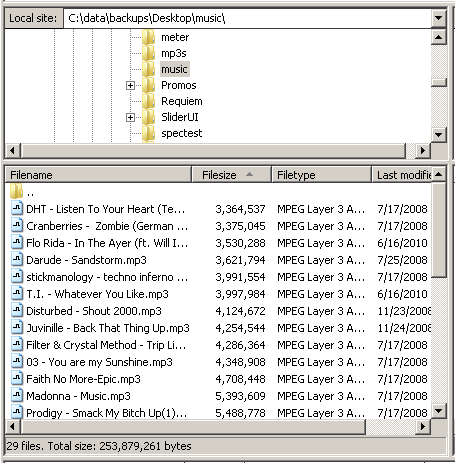Viewport: 455px width, 463px height.
Task: Click the tree pane scroll right arrow
Action: pyautogui.click(x=423, y=151)
